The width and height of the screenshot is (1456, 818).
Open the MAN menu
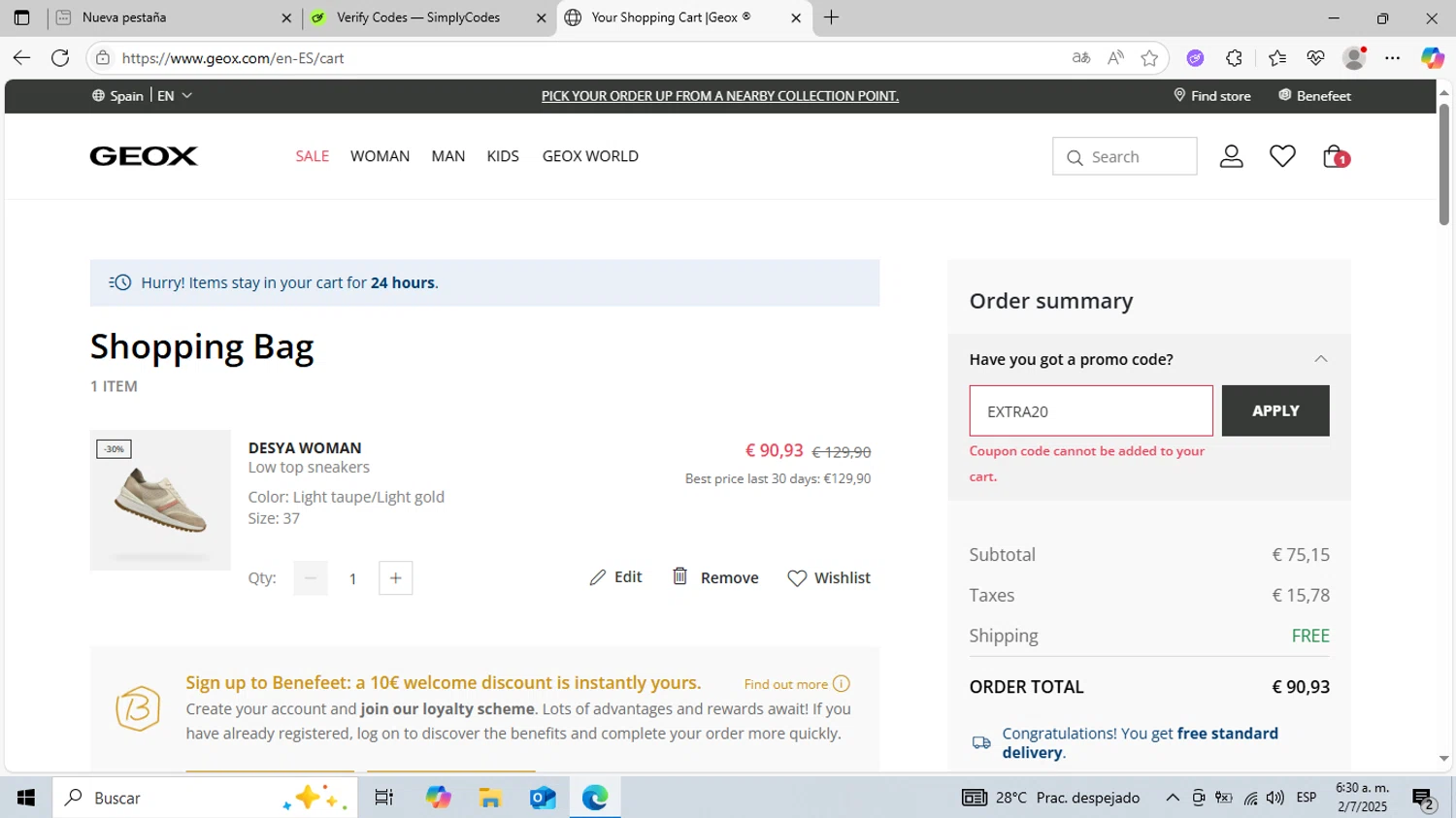[x=448, y=156]
